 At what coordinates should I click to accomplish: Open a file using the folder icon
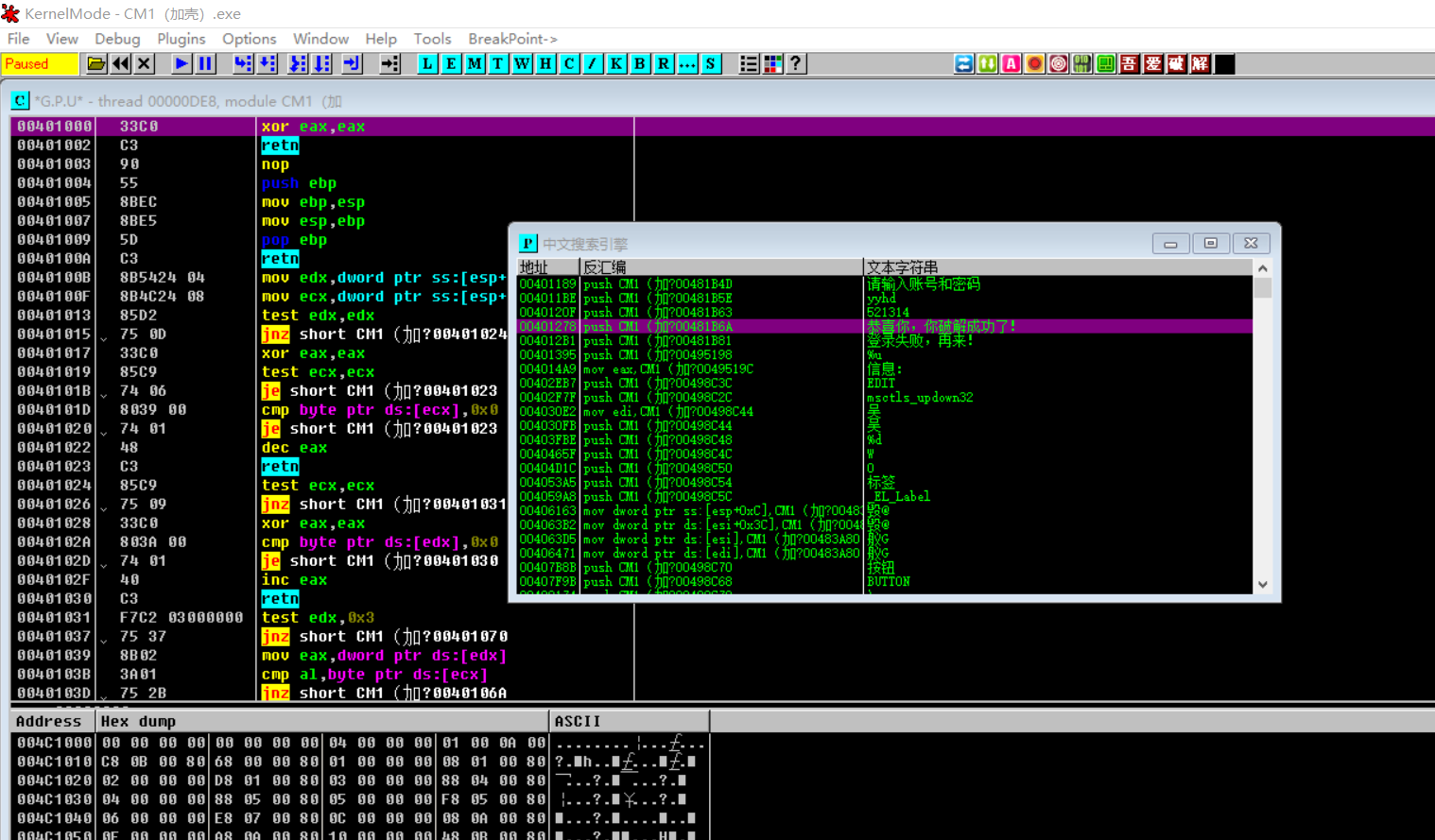pos(95,63)
